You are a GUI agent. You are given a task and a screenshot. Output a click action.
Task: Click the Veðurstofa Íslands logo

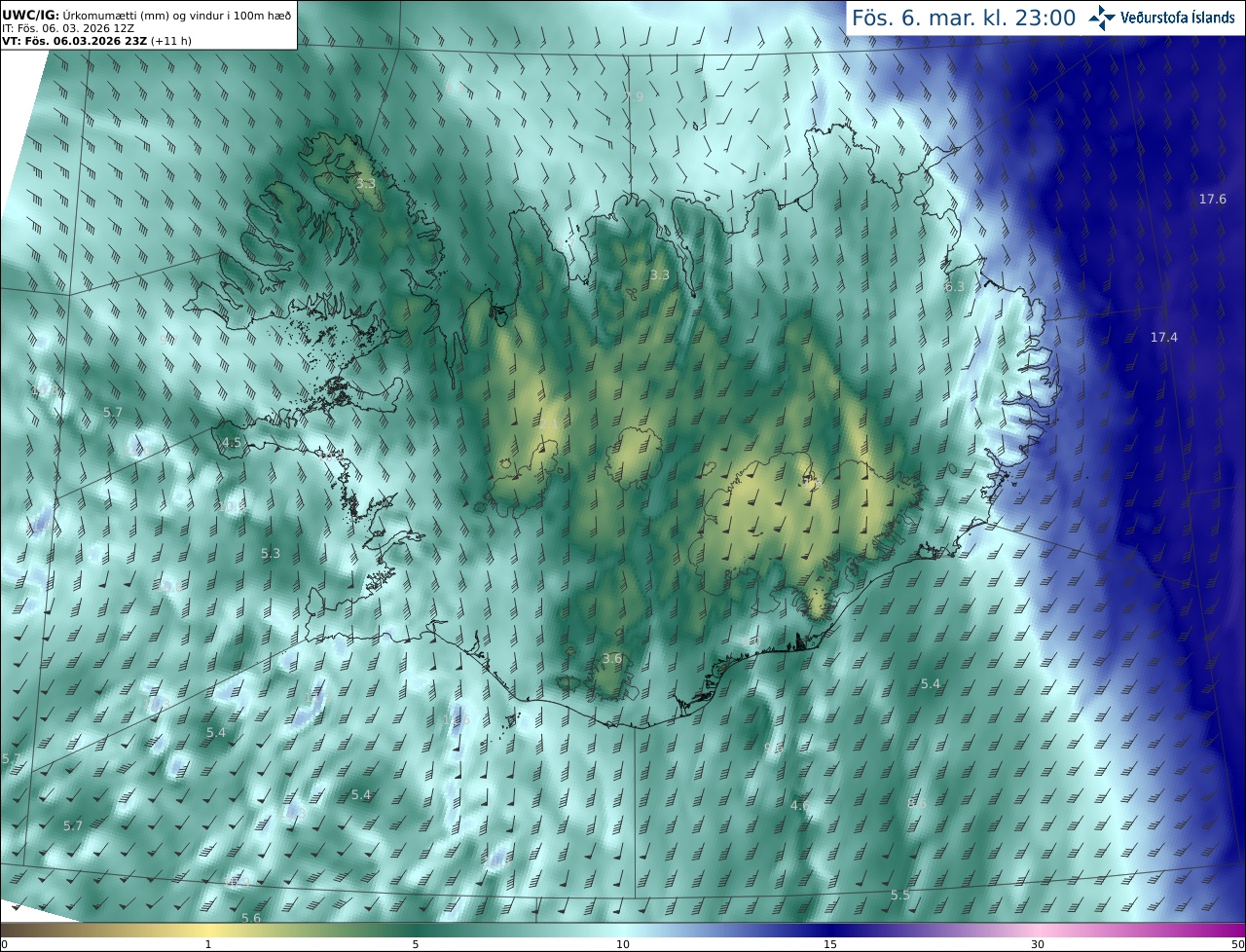(1161, 17)
